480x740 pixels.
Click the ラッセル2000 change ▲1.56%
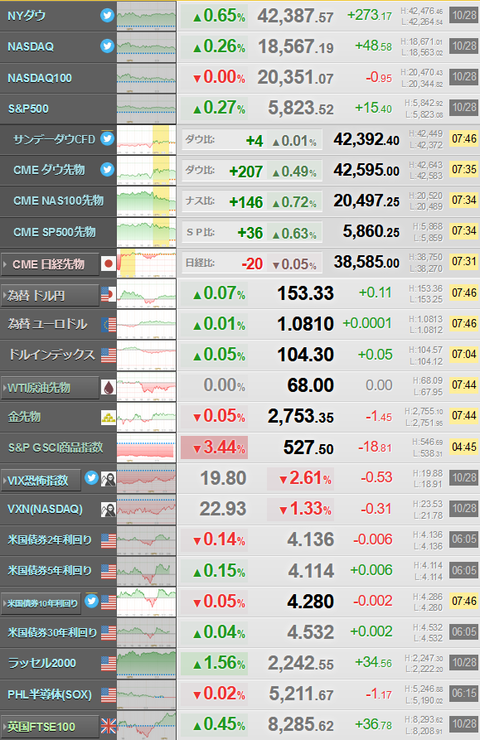pyautogui.click(x=214, y=663)
